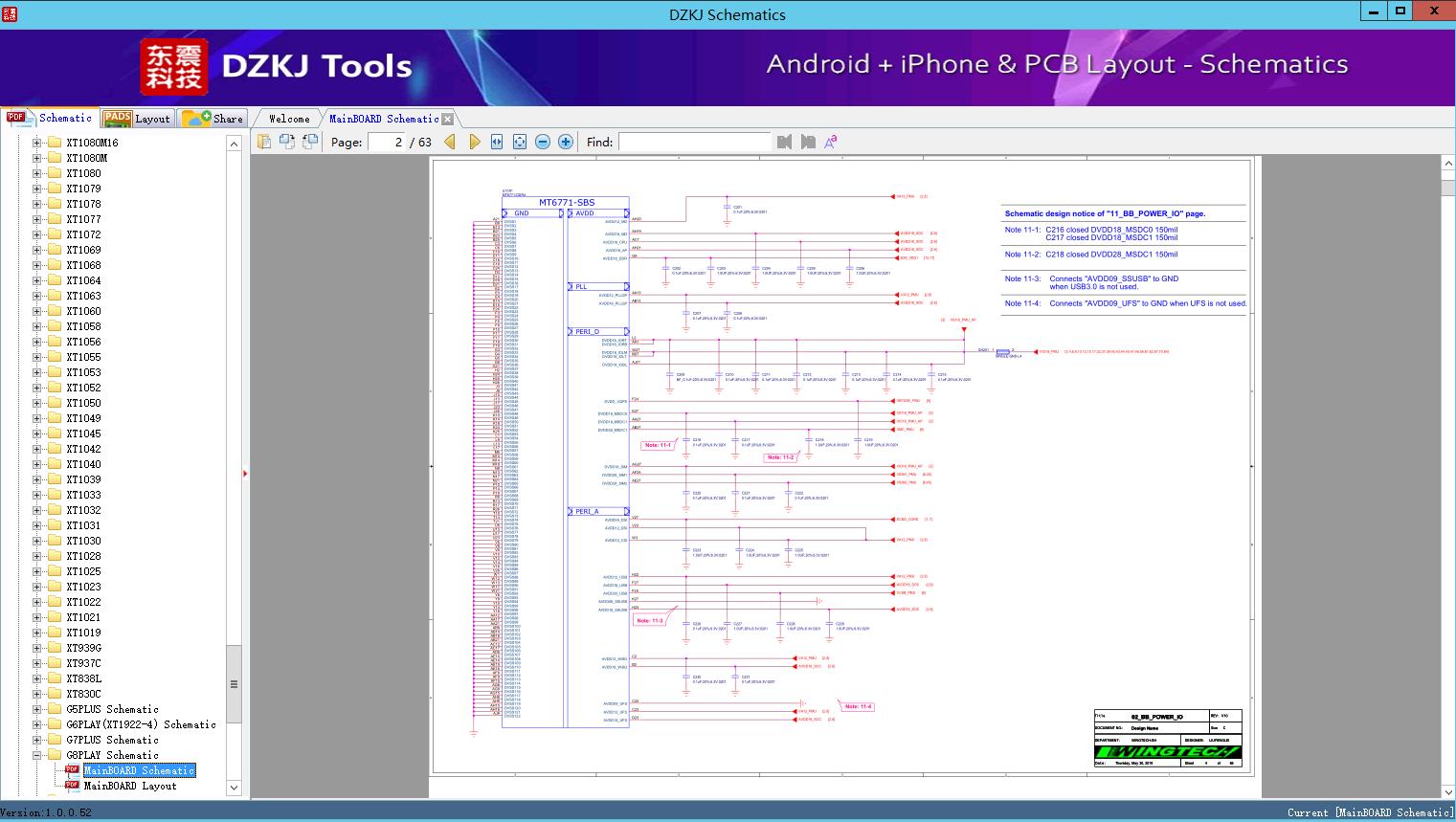Click the XT1033 folder icon
The image size is (1456, 822).
pos(55,495)
